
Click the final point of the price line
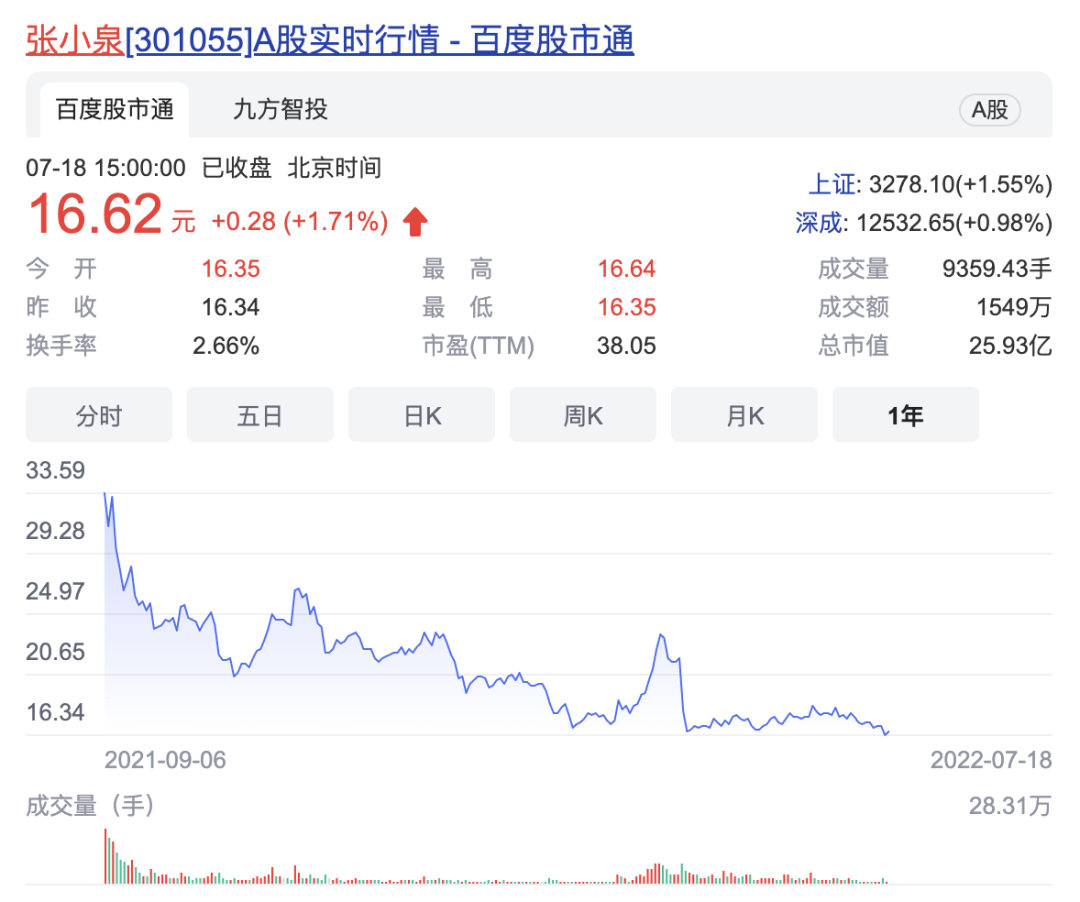tap(889, 732)
